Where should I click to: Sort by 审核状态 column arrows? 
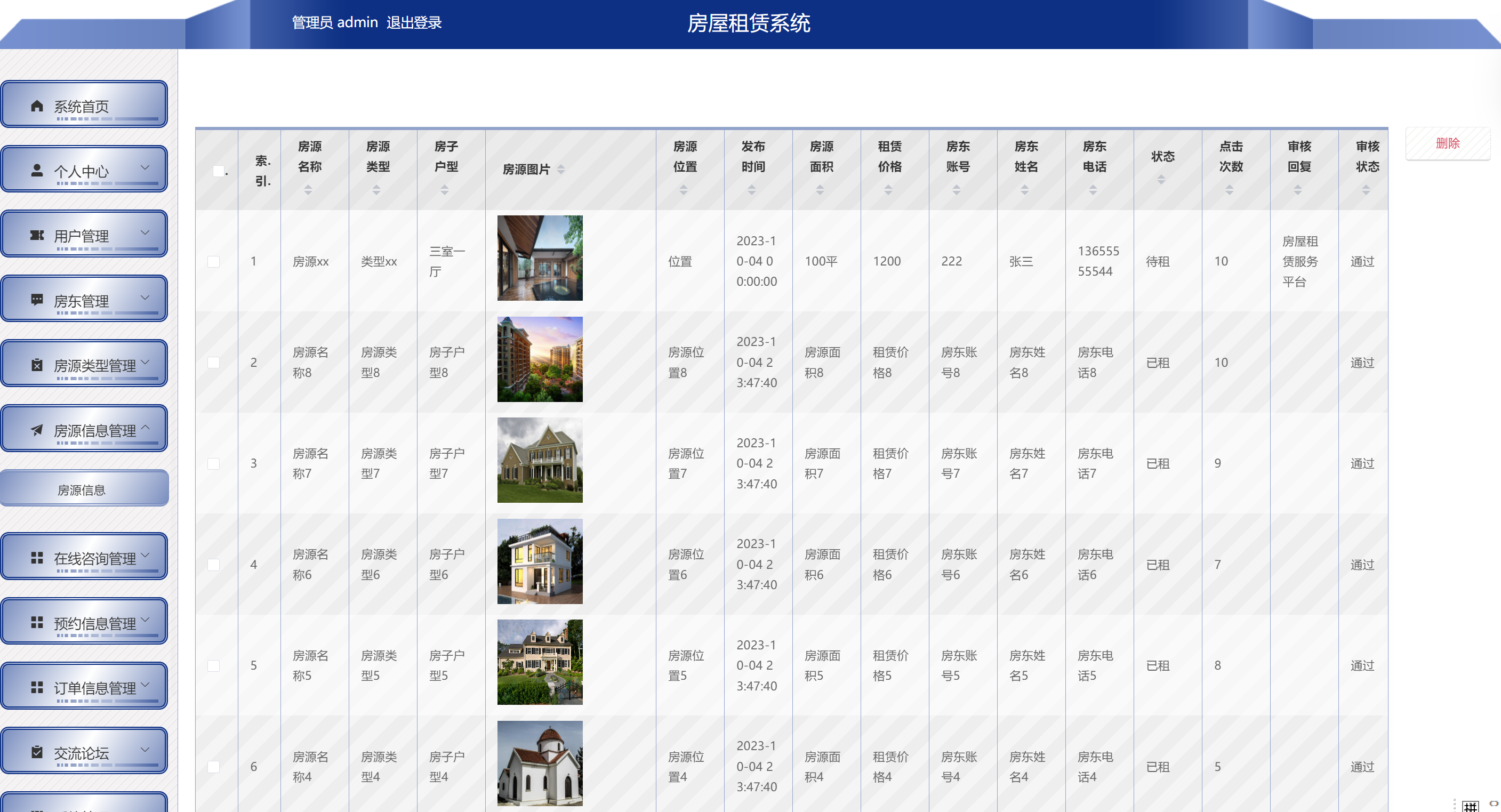point(1366,190)
